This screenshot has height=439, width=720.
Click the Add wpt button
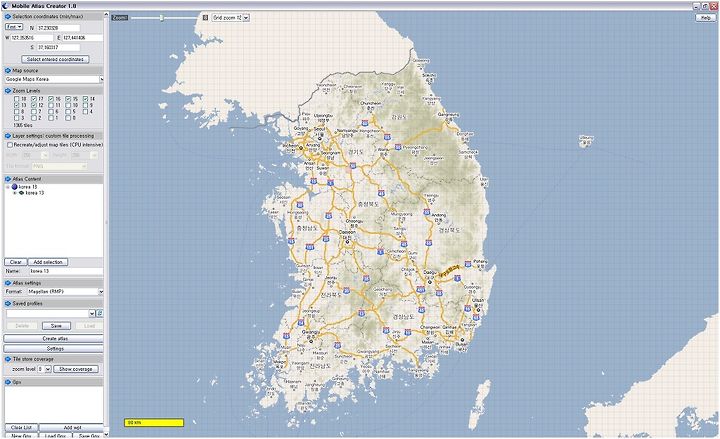pos(71,428)
